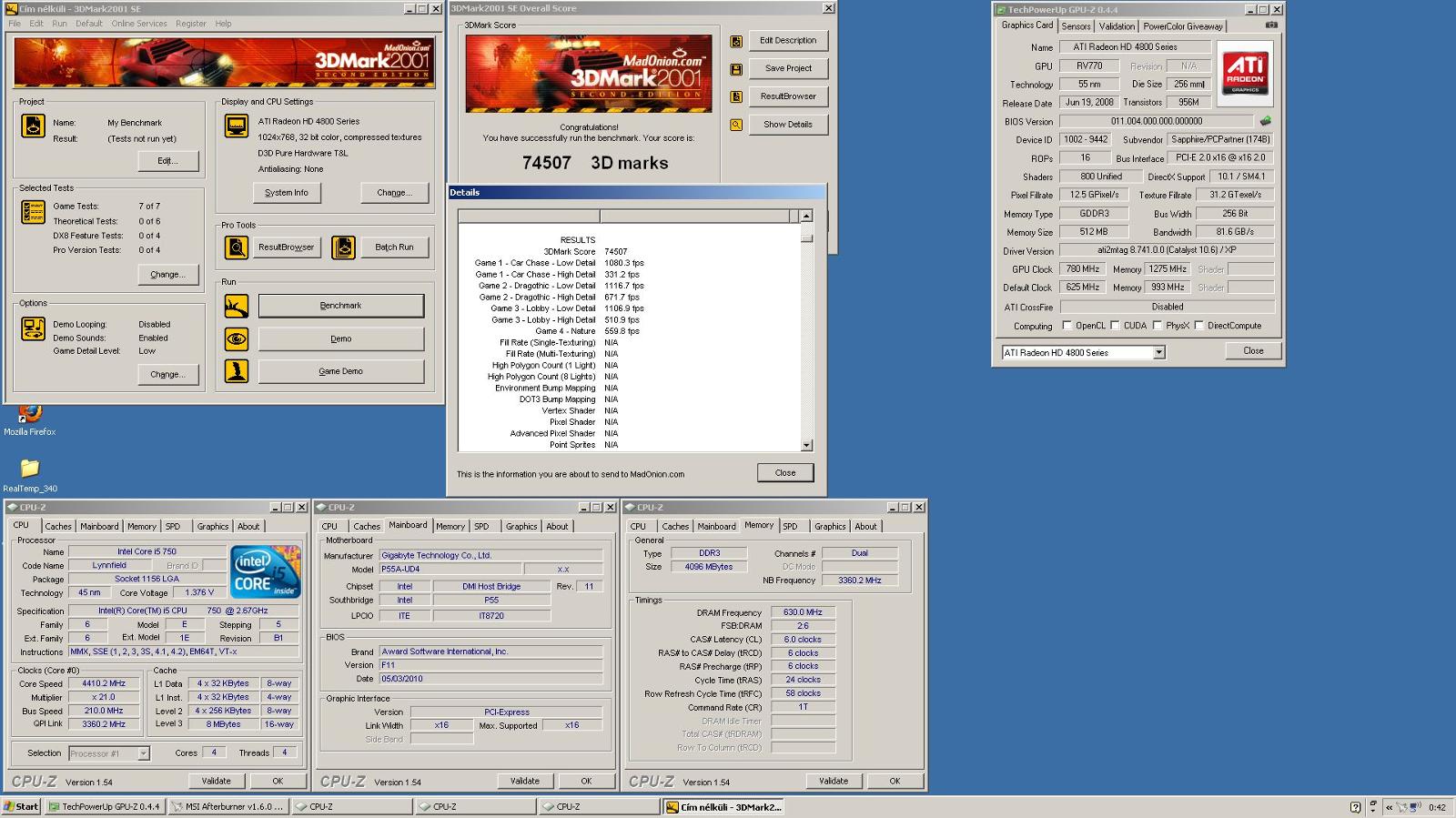Click the Details list scrollbar thumb
The height and width of the screenshot is (818, 1456).
(x=806, y=237)
